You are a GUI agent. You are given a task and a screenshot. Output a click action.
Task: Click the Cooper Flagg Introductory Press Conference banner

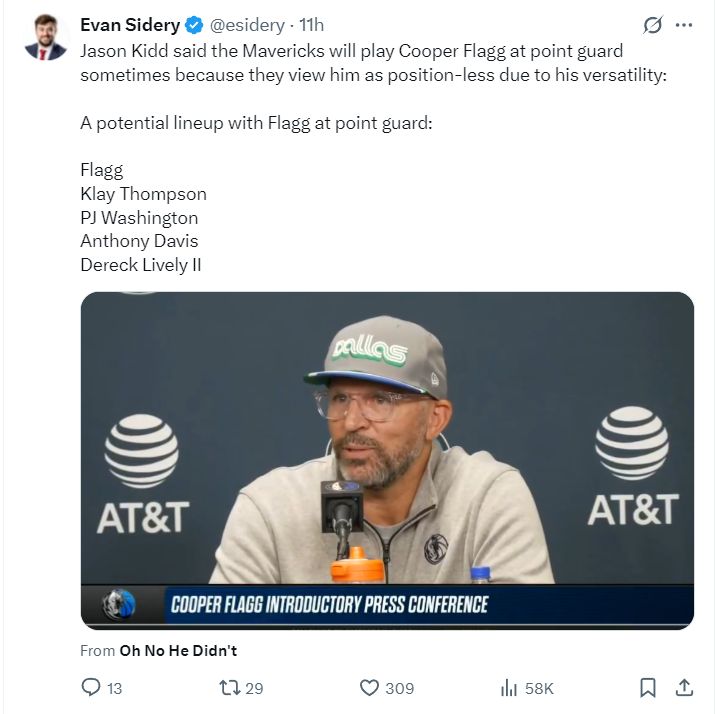[329, 605]
